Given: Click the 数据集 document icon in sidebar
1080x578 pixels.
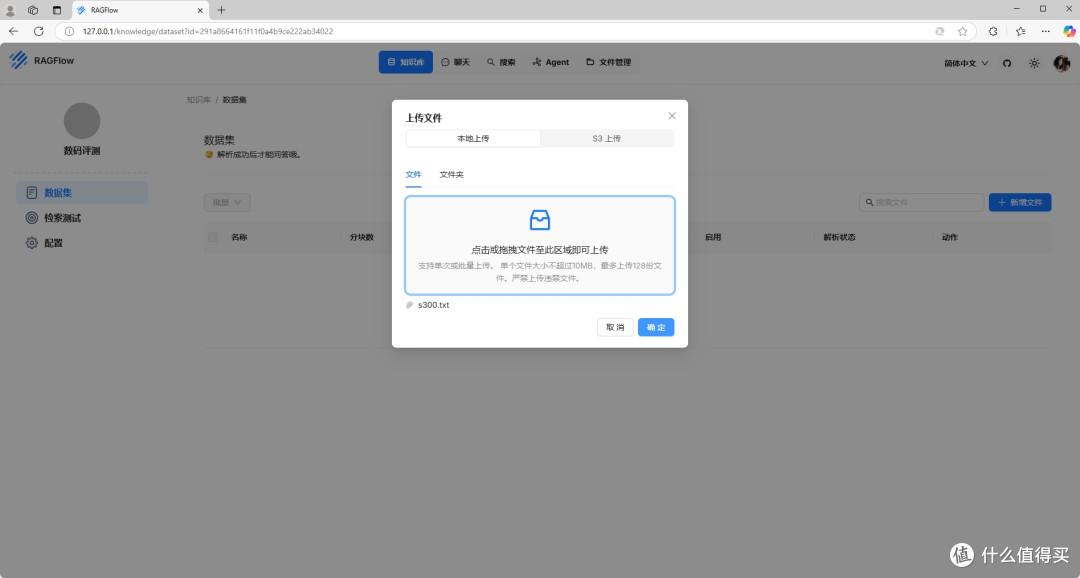Looking at the screenshot, I should pyautogui.click(x=32, y=193).
